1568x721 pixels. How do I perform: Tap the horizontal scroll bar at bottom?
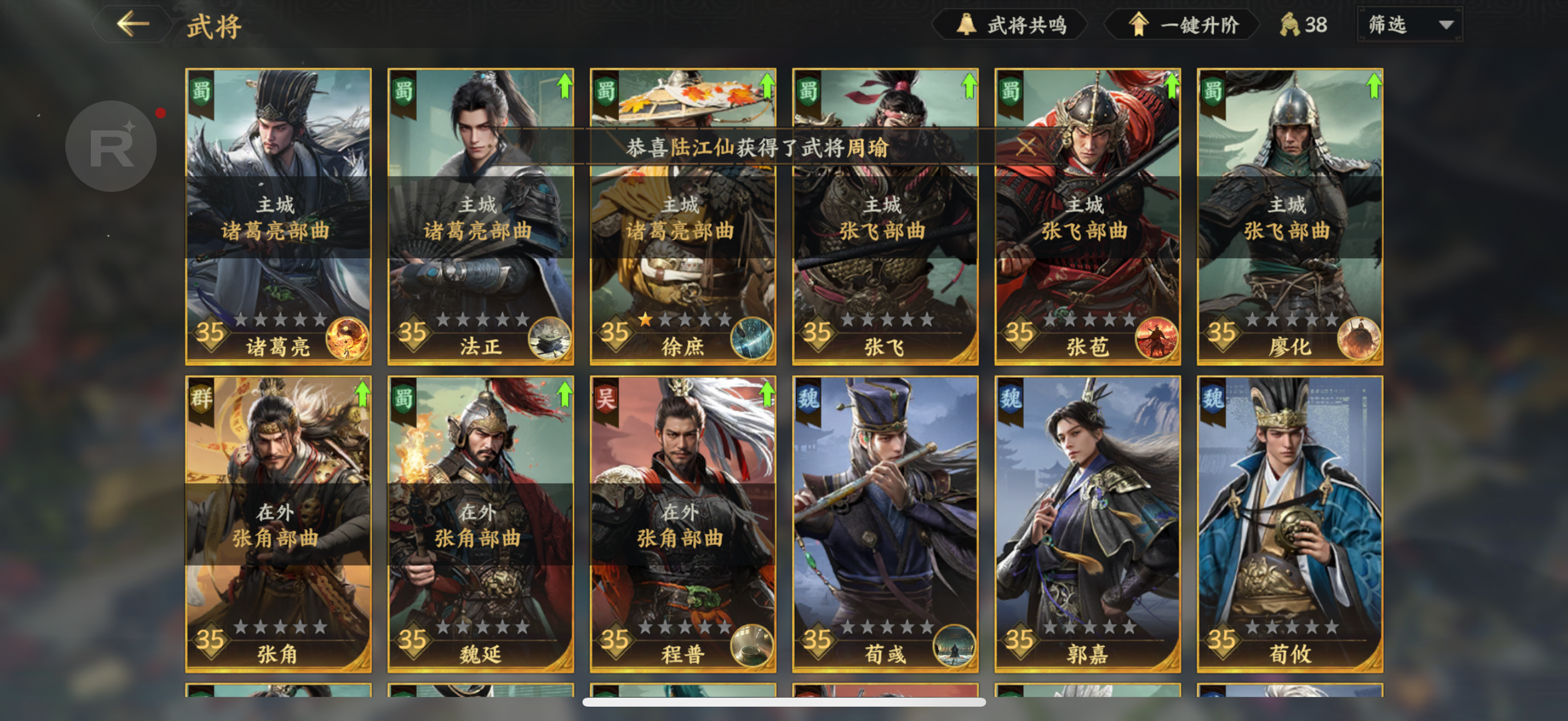(784, 702)
